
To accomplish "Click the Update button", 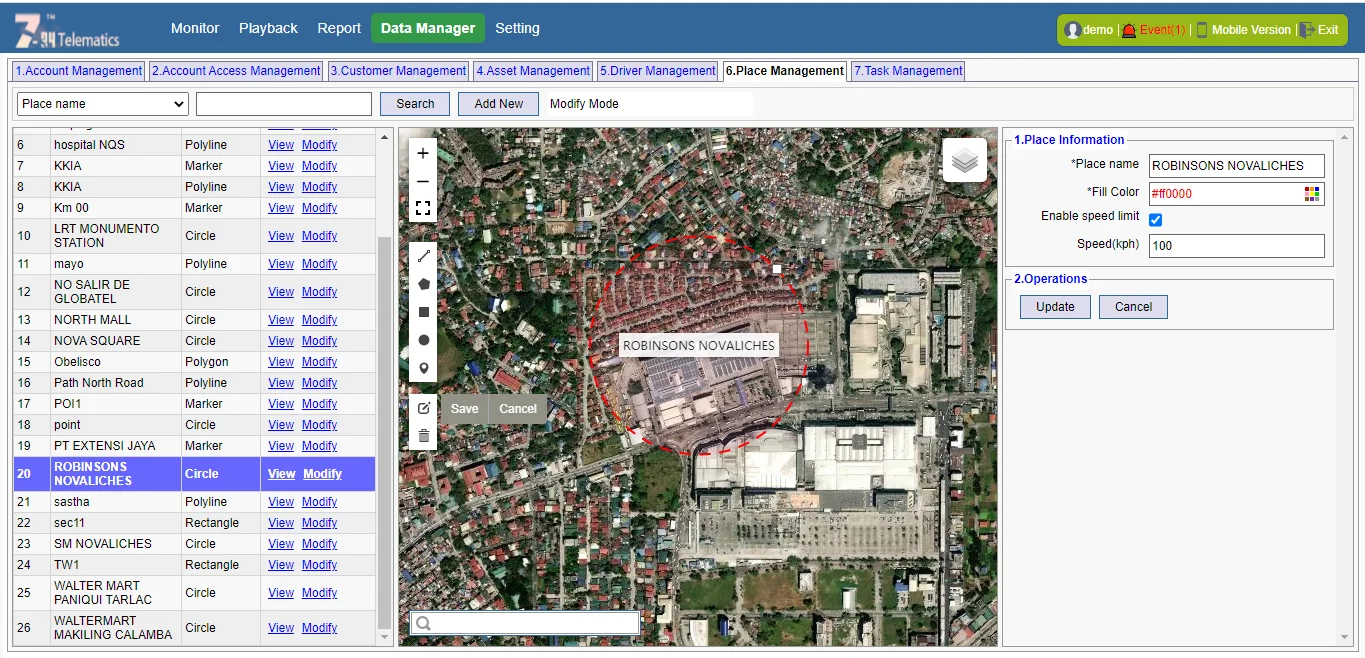I will [x=1055, y=307].
